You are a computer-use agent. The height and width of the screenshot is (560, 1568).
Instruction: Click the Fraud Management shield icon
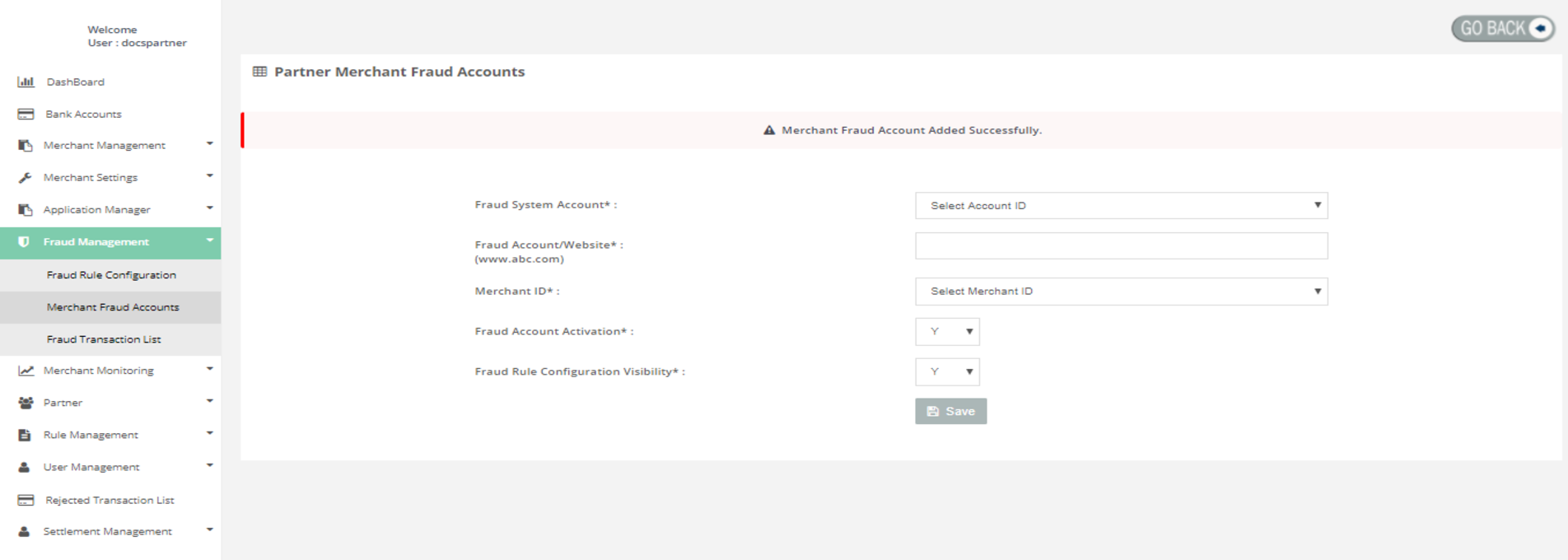[x=24, y=242]
